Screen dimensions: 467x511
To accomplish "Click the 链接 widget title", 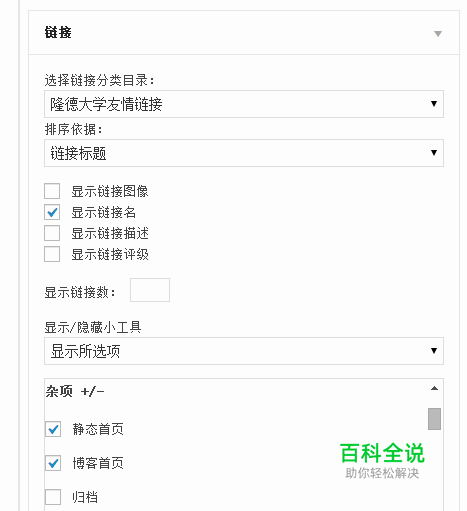I will pyautogui.click(x=58, y=33).
